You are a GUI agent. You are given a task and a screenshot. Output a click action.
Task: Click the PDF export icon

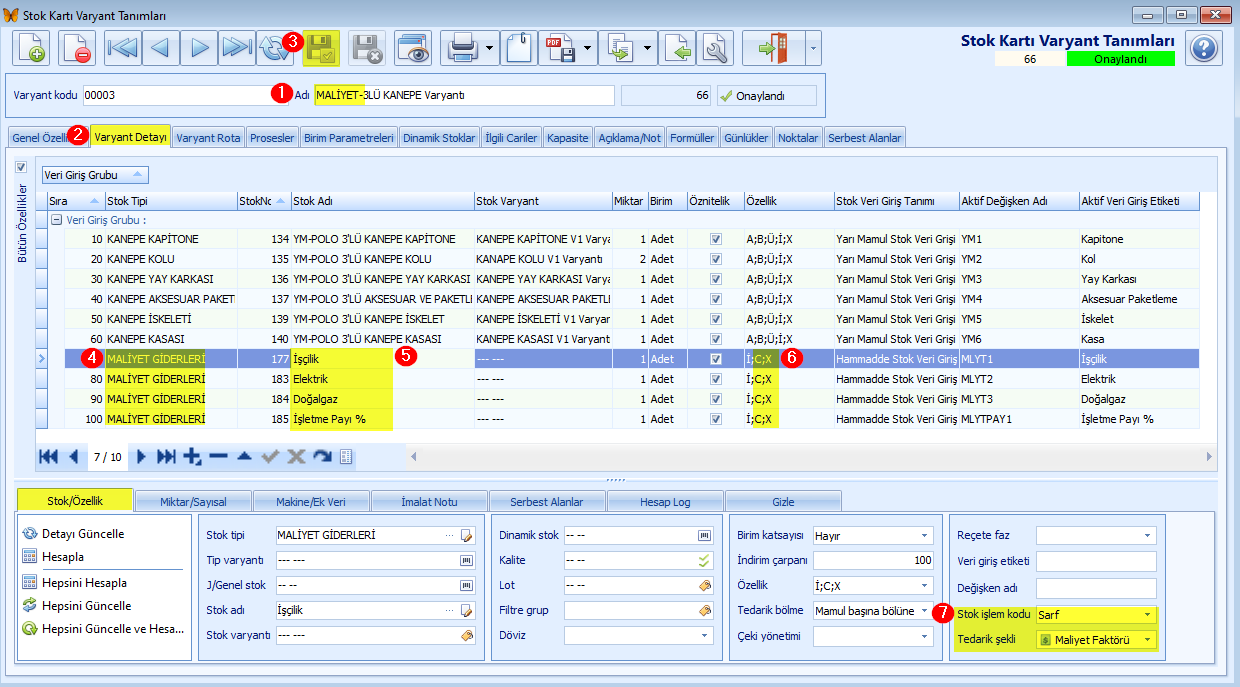(558, 48)
